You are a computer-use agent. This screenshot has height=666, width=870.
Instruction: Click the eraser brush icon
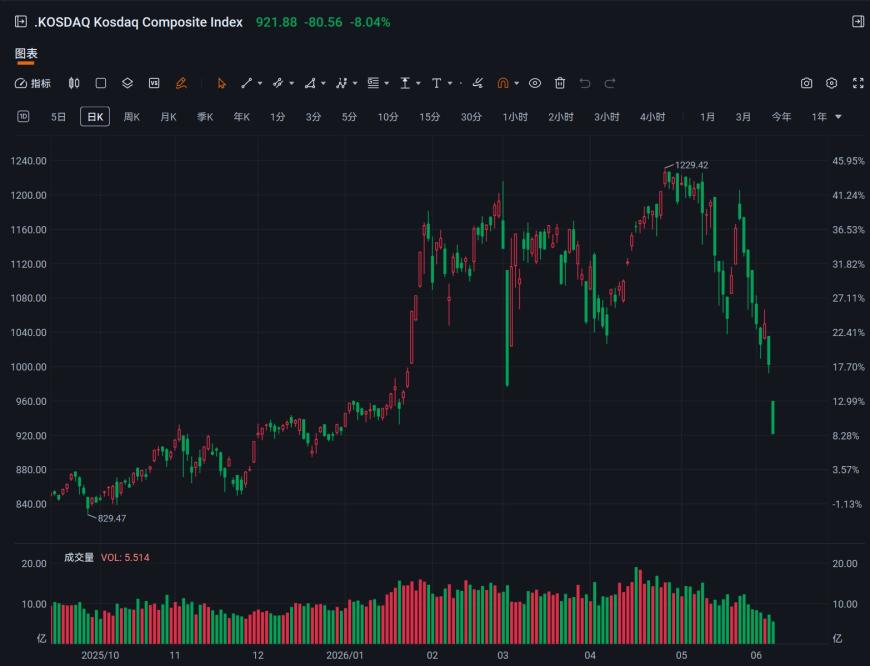point(477,83)
